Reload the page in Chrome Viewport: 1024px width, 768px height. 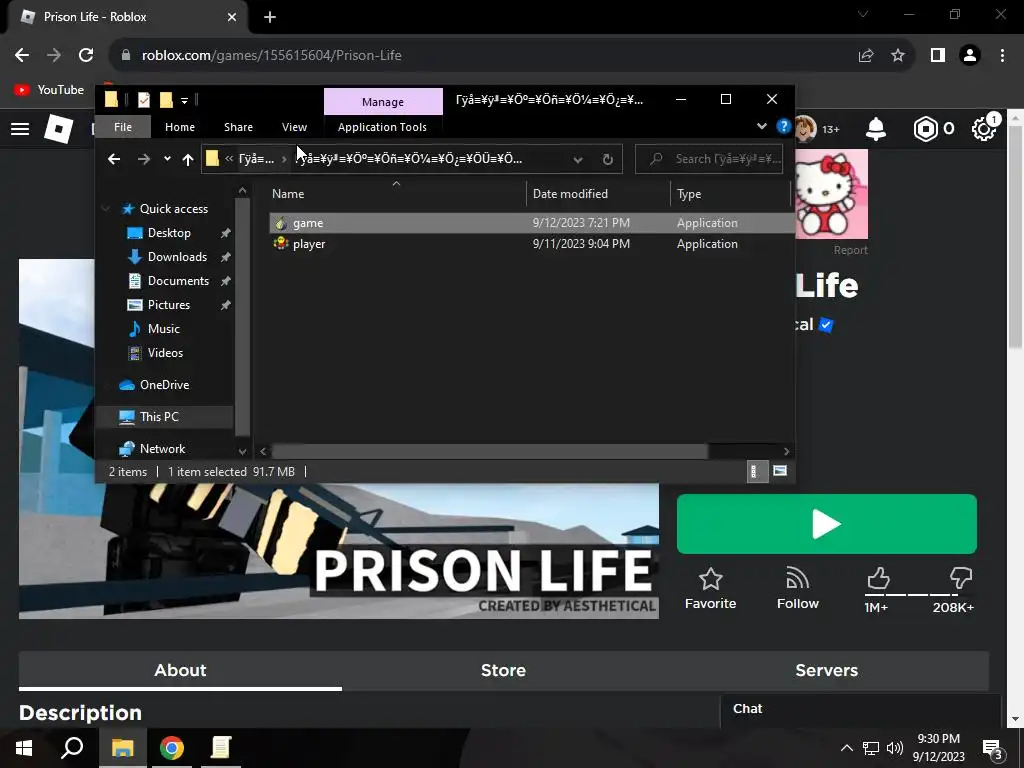pos(86,56)
